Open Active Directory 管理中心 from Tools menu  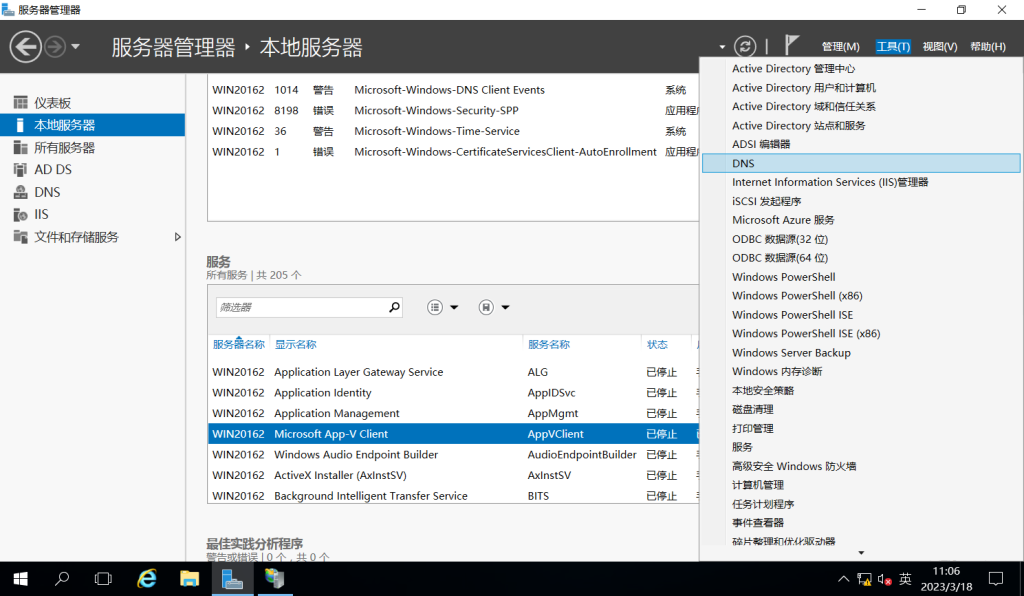point(861,69)
